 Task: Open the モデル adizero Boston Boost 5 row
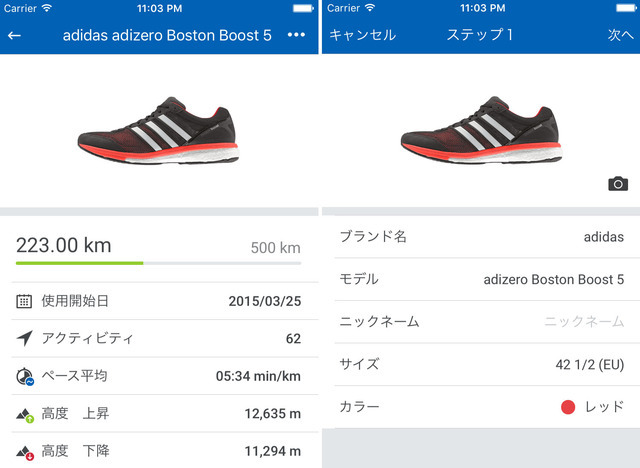point(480,279)
